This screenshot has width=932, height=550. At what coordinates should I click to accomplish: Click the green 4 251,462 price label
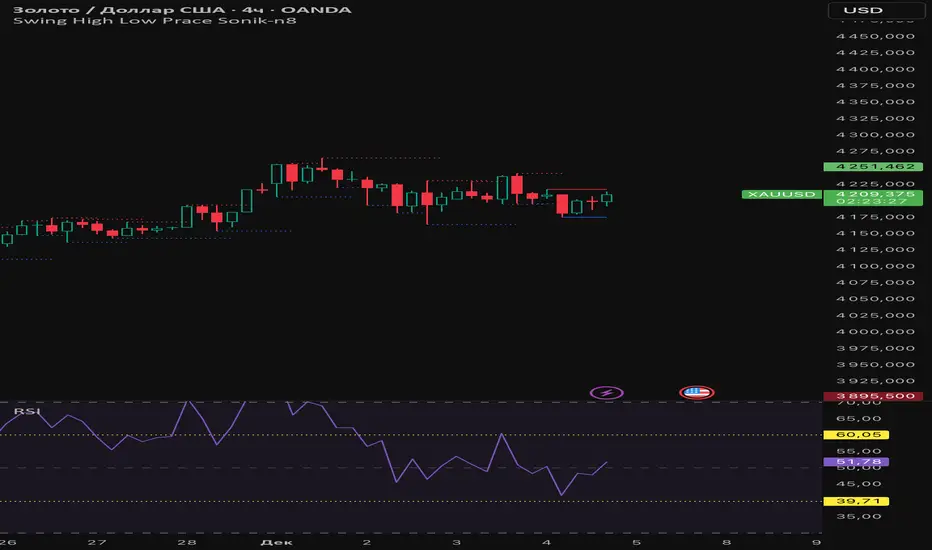[x=873, y=166]
